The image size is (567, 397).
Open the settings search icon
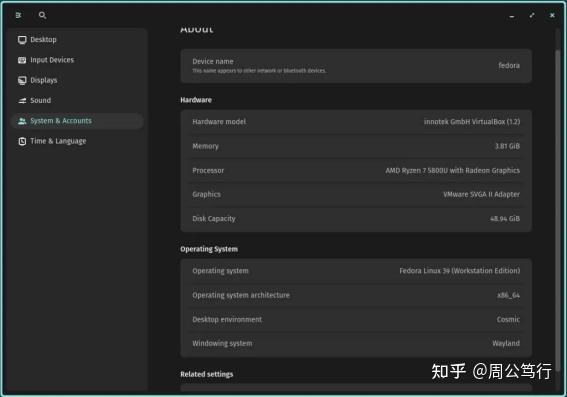click(42, 15)
